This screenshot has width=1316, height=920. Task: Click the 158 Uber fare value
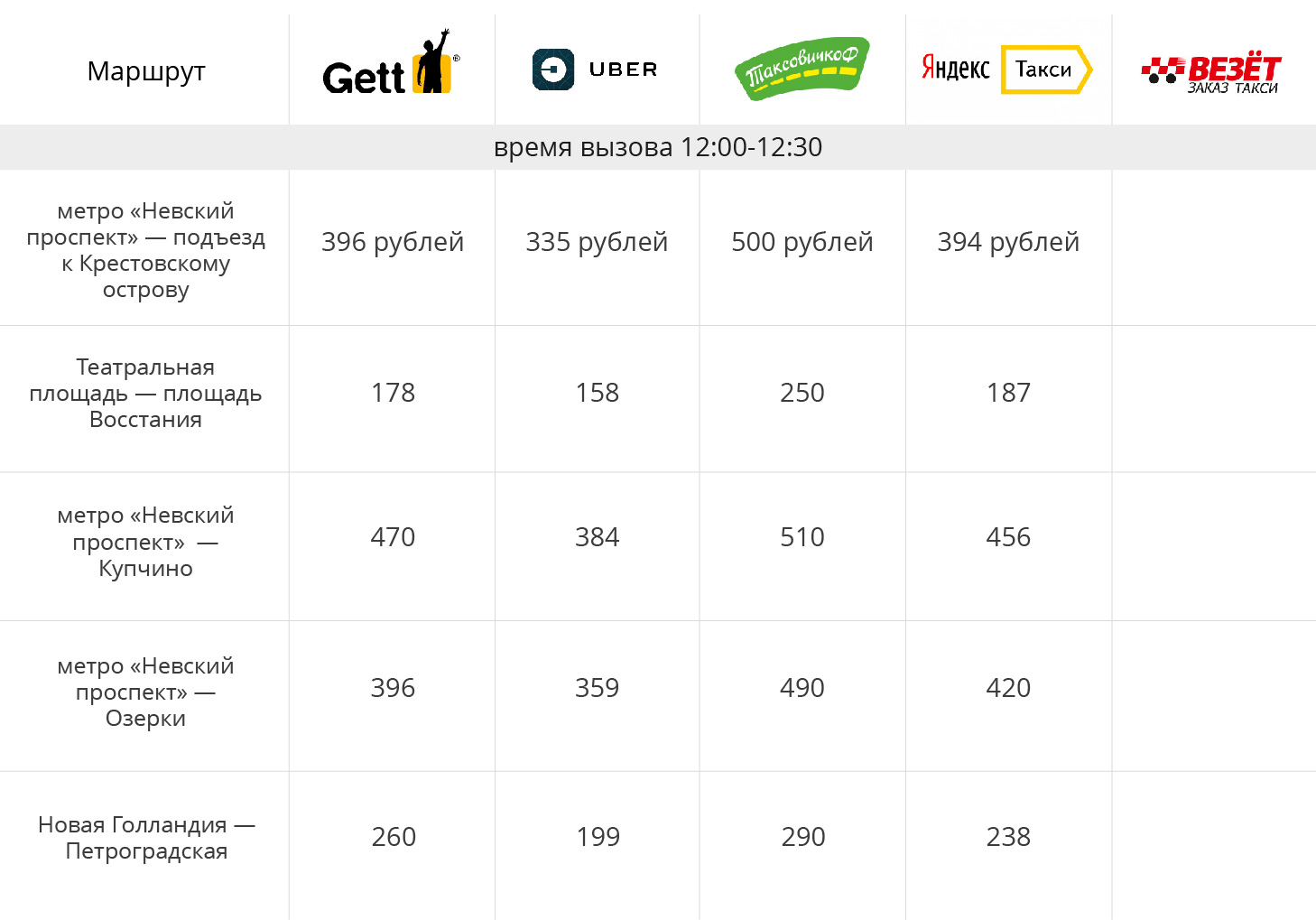pos(598,393)
